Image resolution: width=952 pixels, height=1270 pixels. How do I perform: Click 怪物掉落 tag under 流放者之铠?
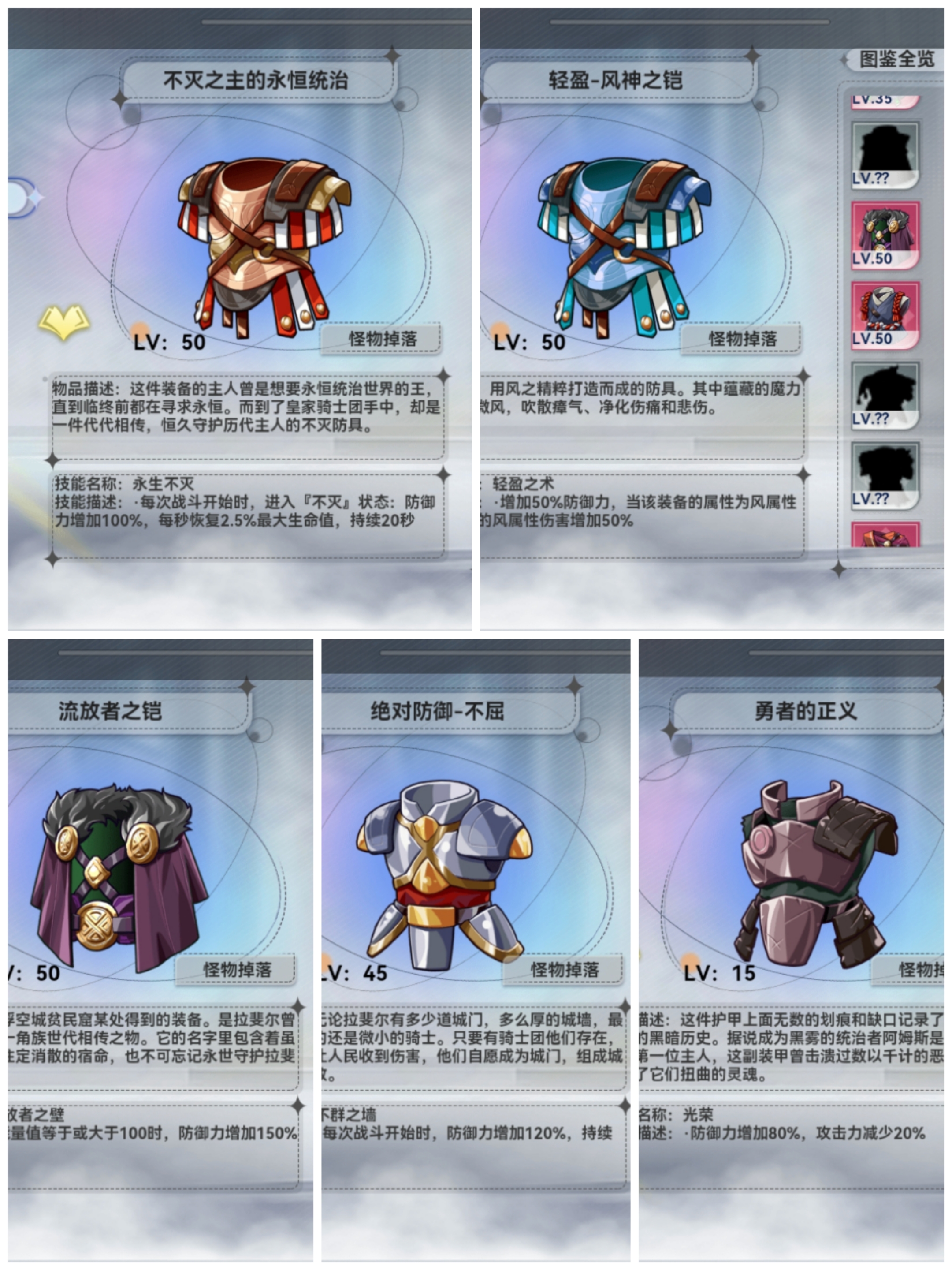coord(236,970)
